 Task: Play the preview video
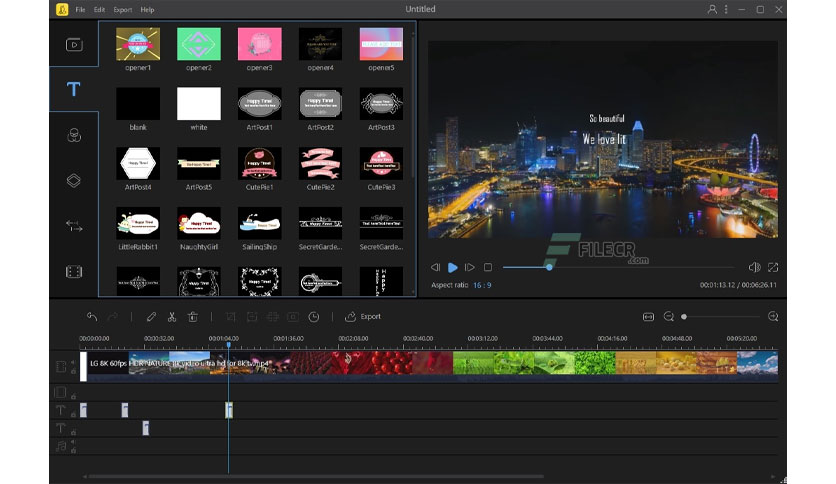[453, 267]
